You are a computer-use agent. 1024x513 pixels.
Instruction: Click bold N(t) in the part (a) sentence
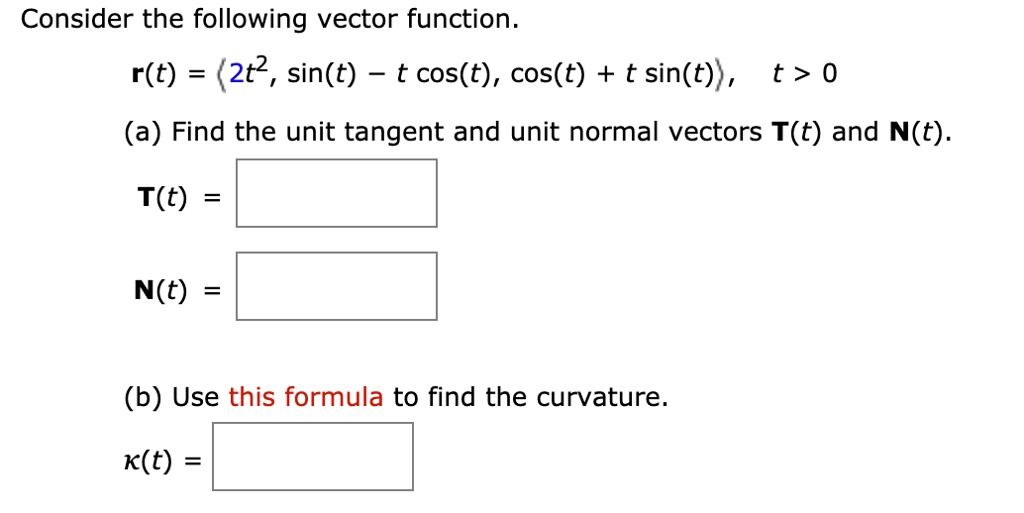(917, 132)
